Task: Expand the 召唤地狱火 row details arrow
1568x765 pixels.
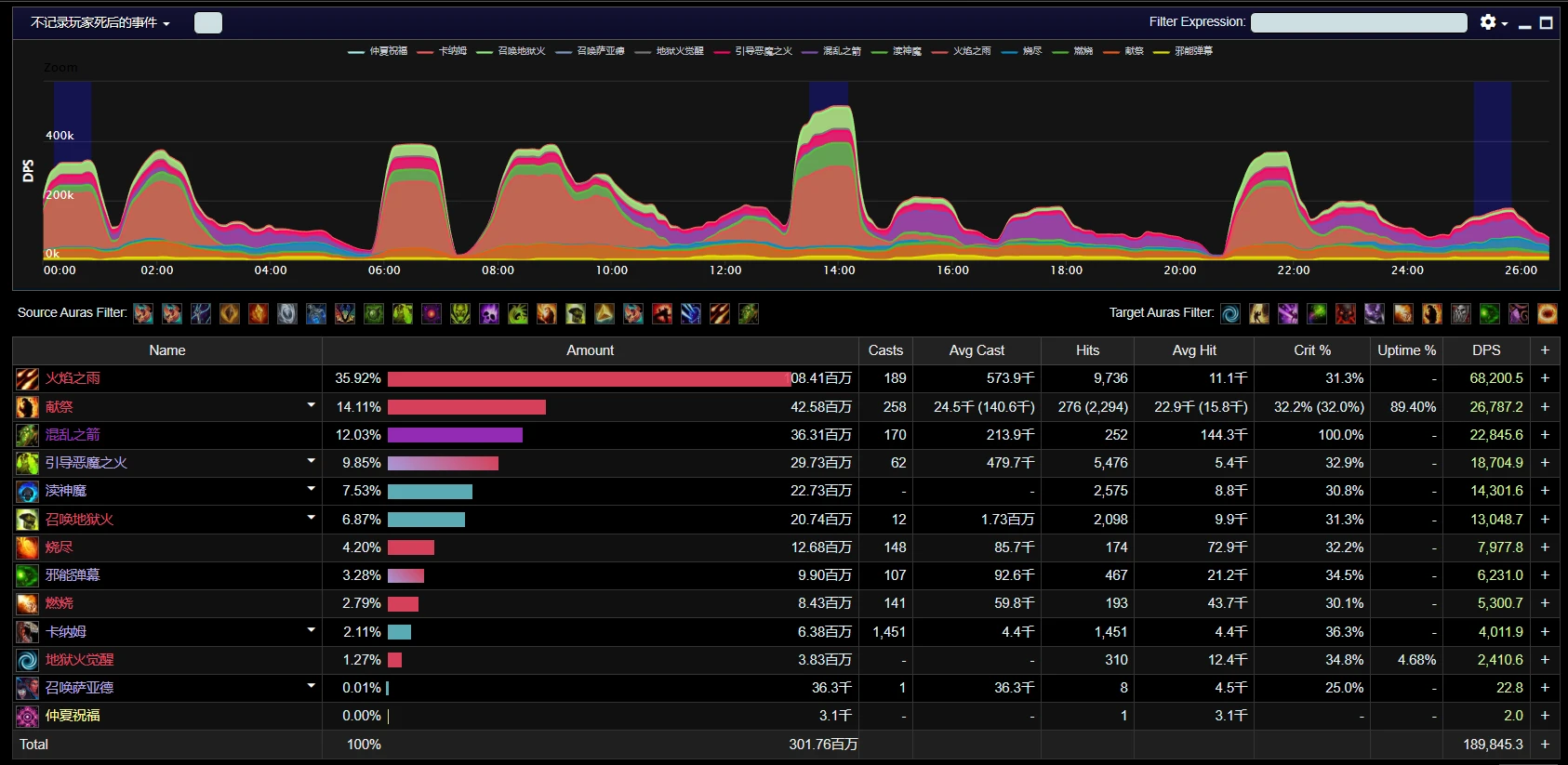Action: point(312,518)
